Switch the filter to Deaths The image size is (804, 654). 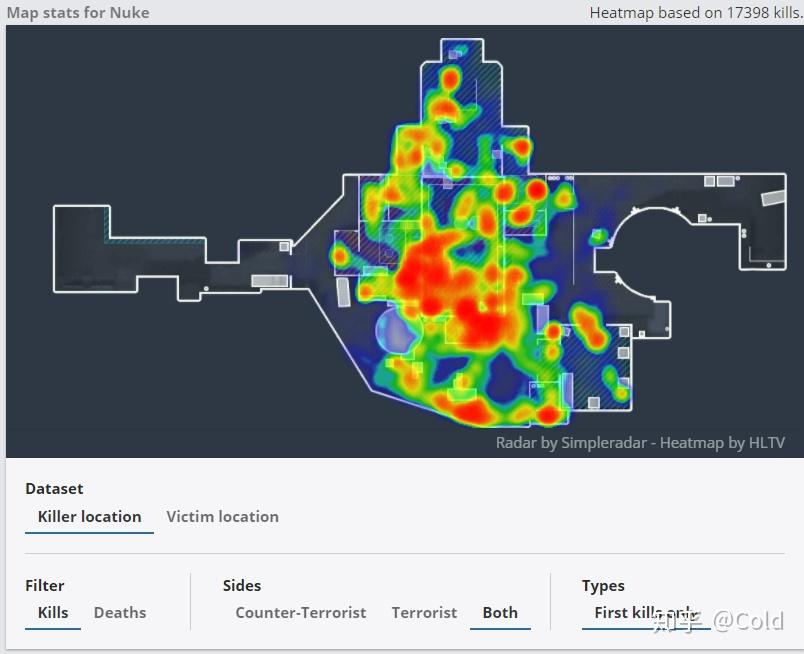pyautogui.click(x=120, y=612)
